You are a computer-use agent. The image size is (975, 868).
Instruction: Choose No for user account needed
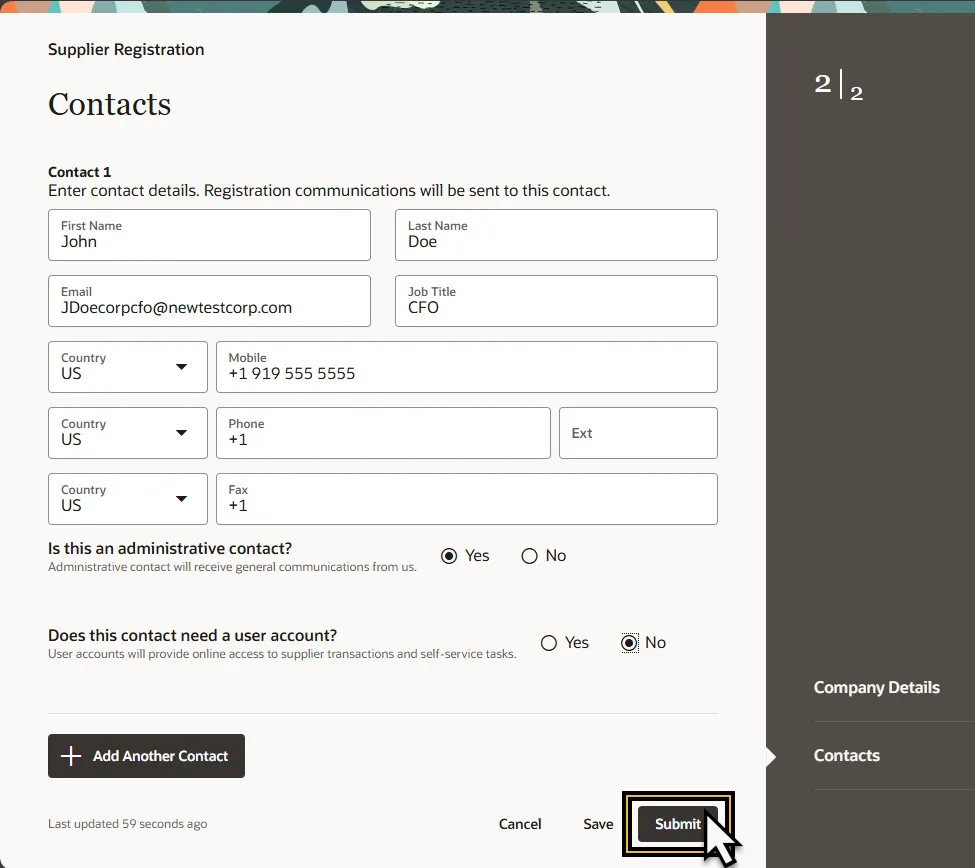(x=629, y=643)
